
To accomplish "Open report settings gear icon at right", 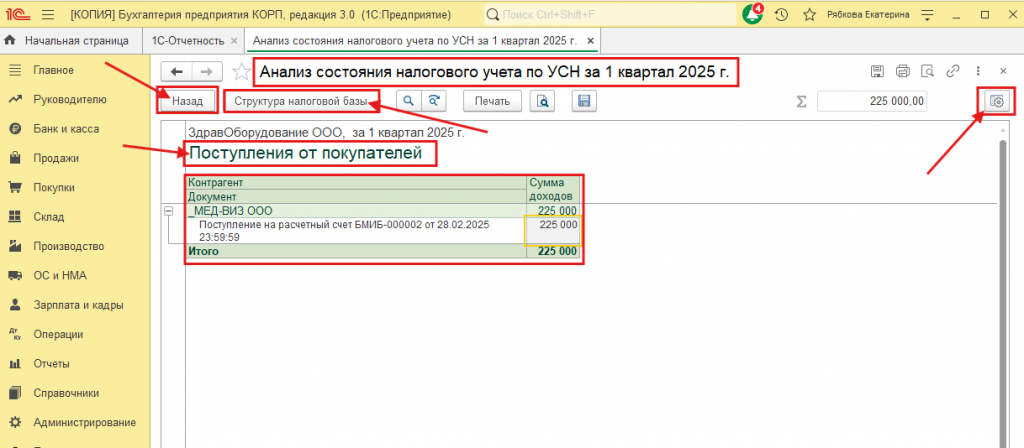I will (x=997, y=101).
